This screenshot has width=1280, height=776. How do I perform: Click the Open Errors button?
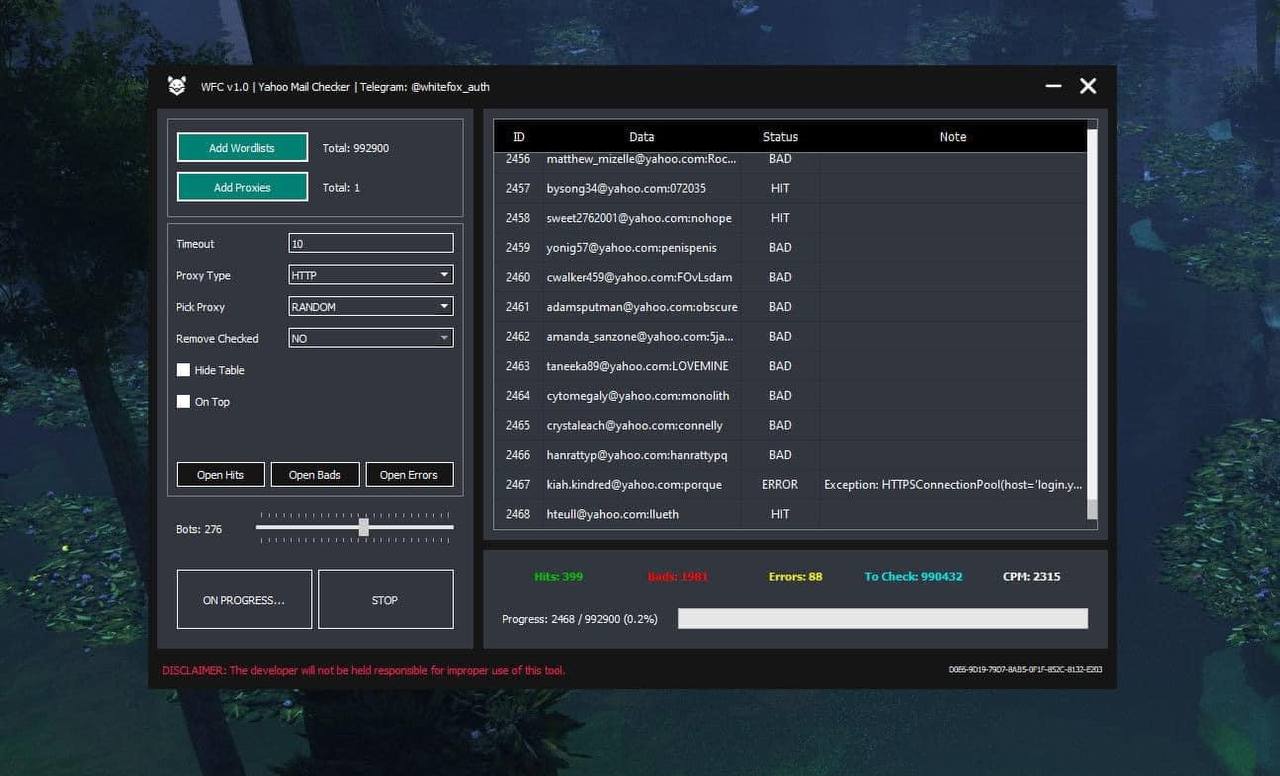pos(409,475)
